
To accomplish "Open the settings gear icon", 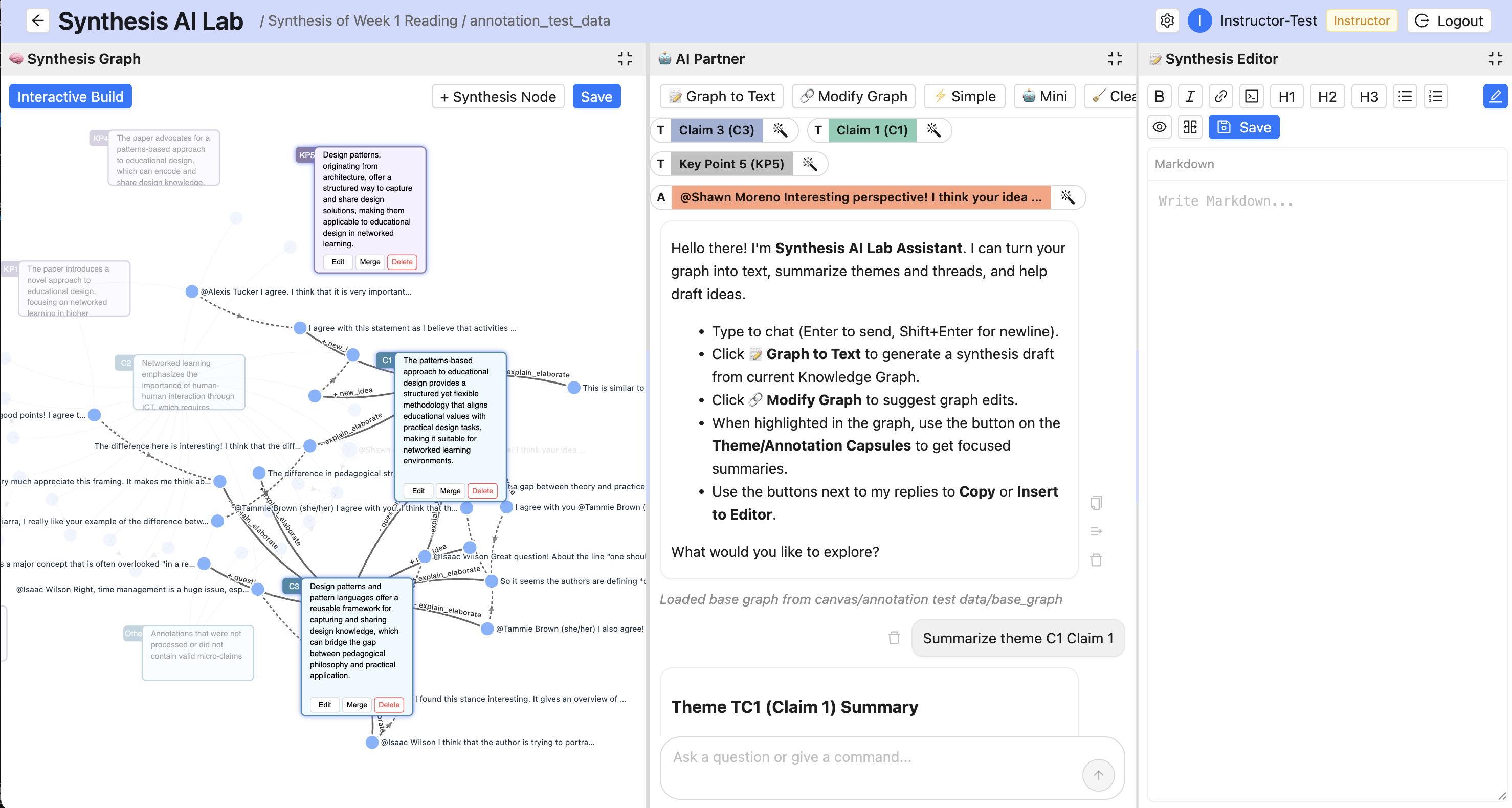I will pos(1167,20).
